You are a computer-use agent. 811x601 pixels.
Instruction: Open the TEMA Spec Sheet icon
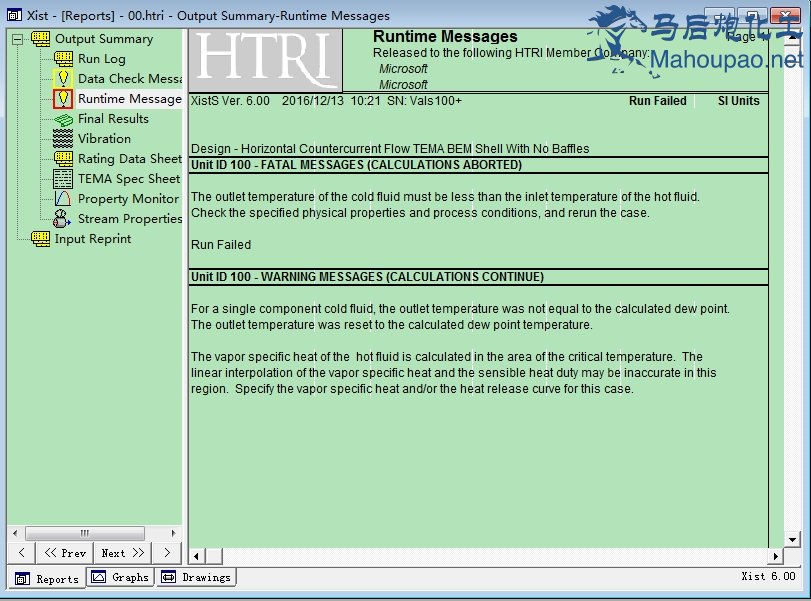63,179
